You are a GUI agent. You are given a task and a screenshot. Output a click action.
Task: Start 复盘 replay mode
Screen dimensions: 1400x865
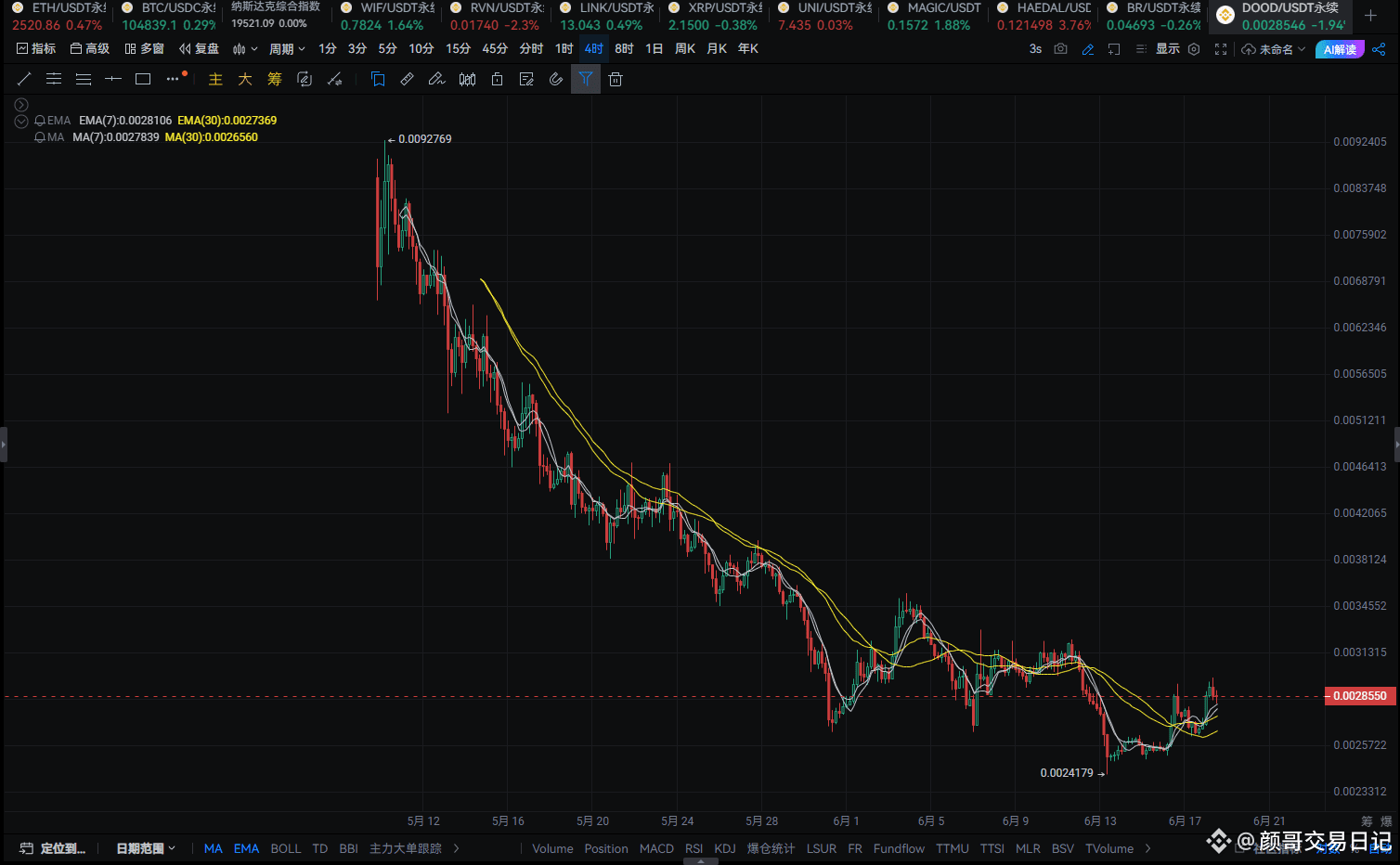(x=200, y=49)
